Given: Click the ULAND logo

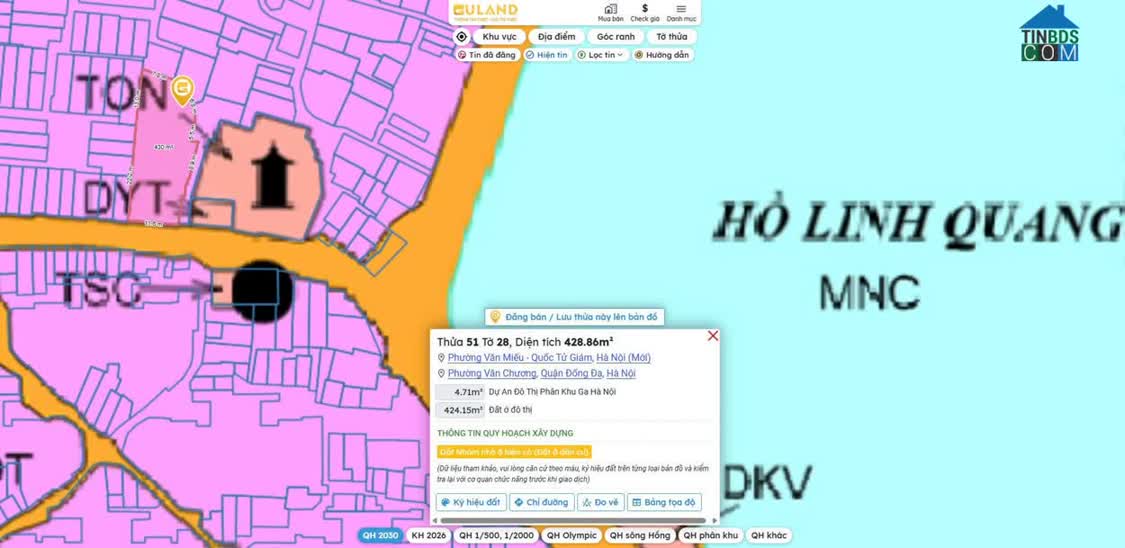Looking at the screenshot, I should [485, 11].
